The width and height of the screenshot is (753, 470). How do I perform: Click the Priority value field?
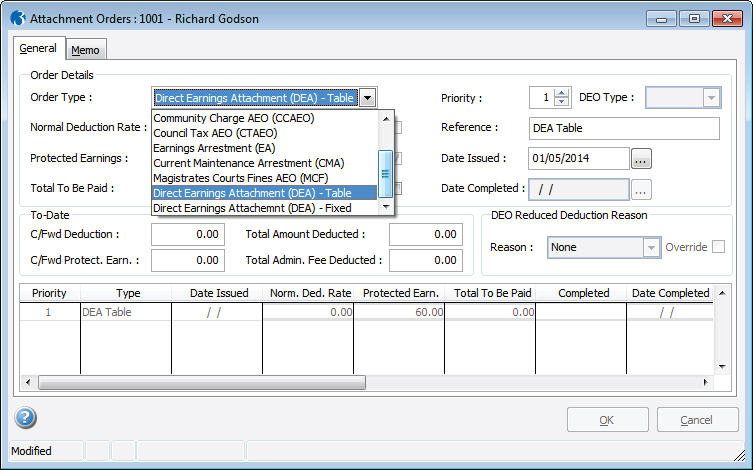pyautogui.click(x=541, y=98)
